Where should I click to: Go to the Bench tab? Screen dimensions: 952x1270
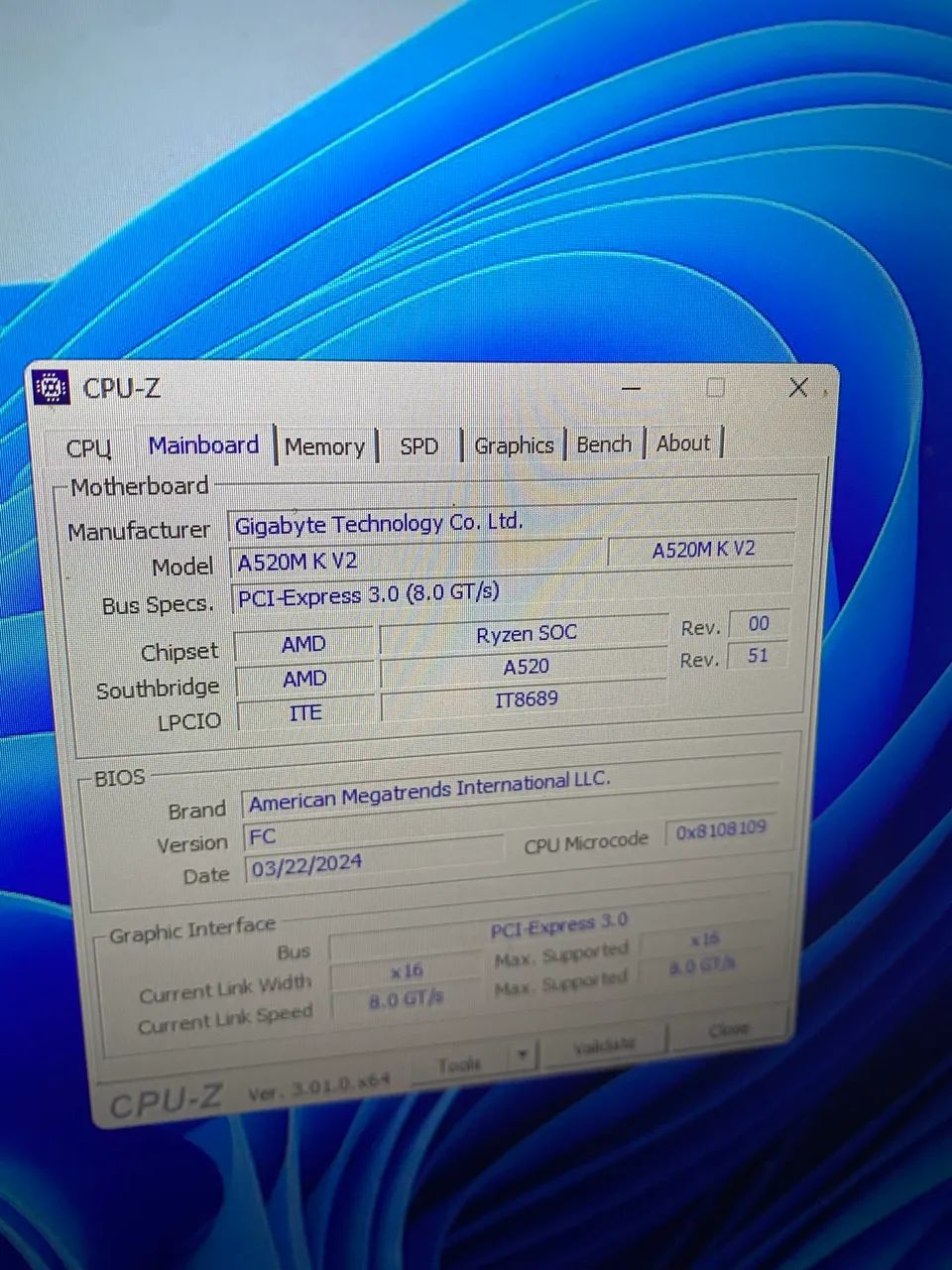(604, 444)
